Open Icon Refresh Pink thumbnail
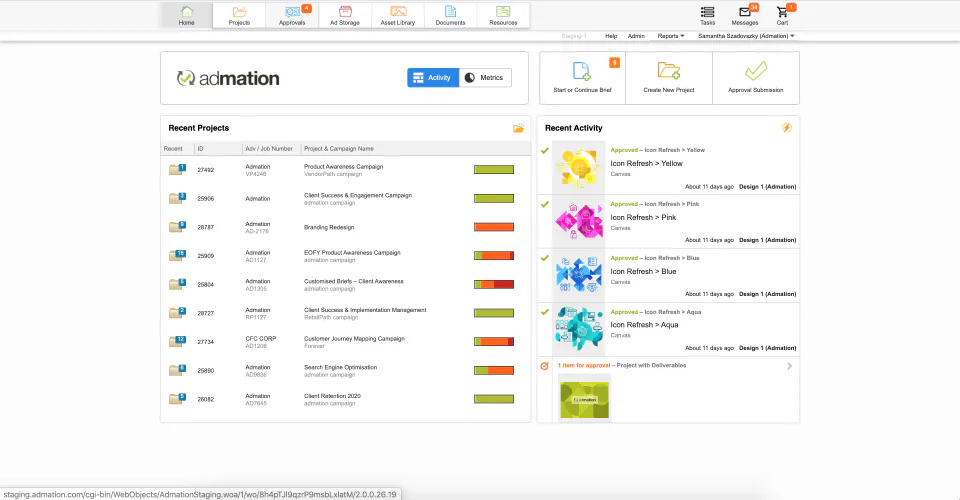This screenshot has height=500, width=960. click(x=579, y=222)
